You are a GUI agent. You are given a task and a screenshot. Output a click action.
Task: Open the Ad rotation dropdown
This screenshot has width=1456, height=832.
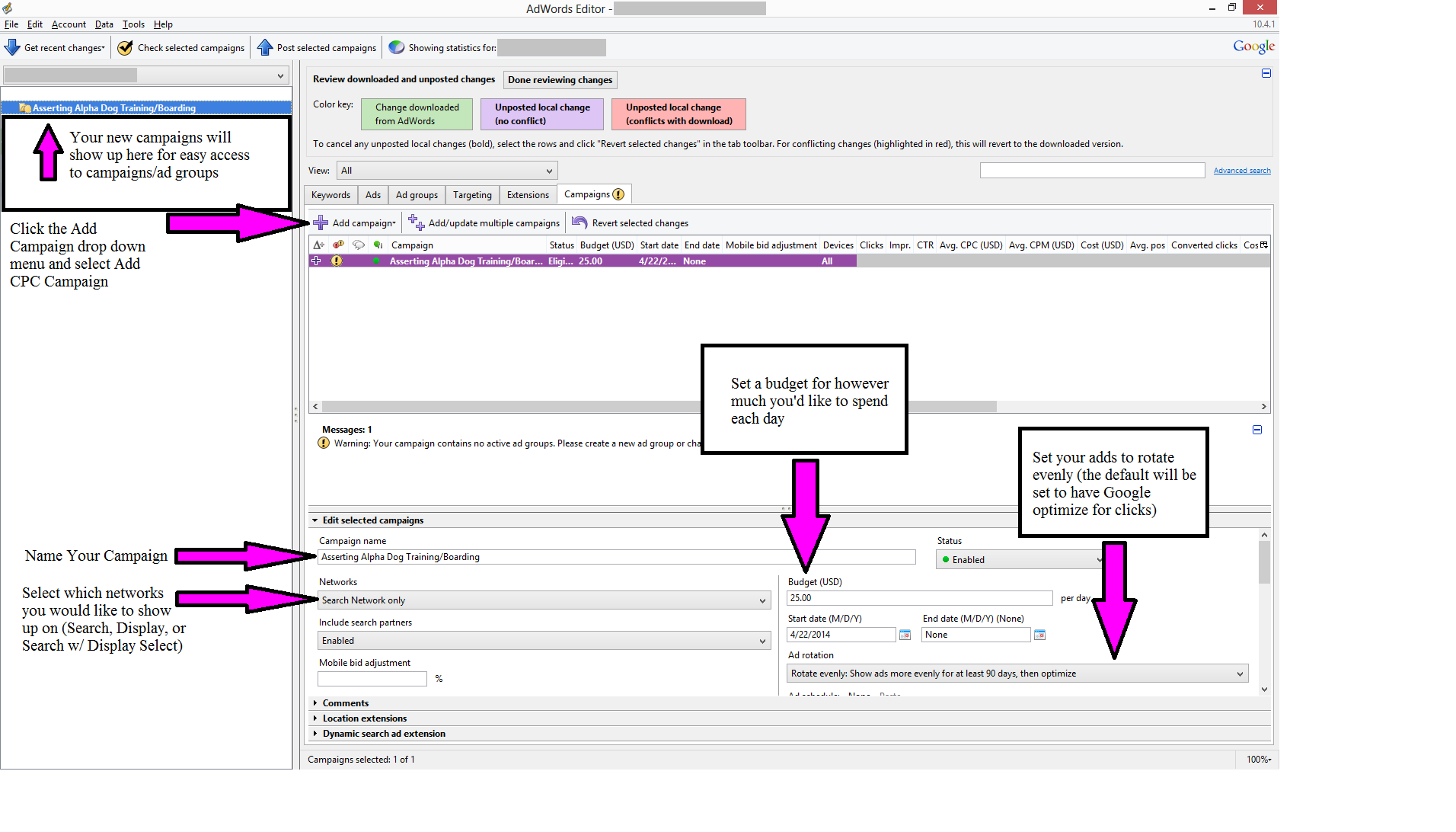click(x=1017, y=674)
